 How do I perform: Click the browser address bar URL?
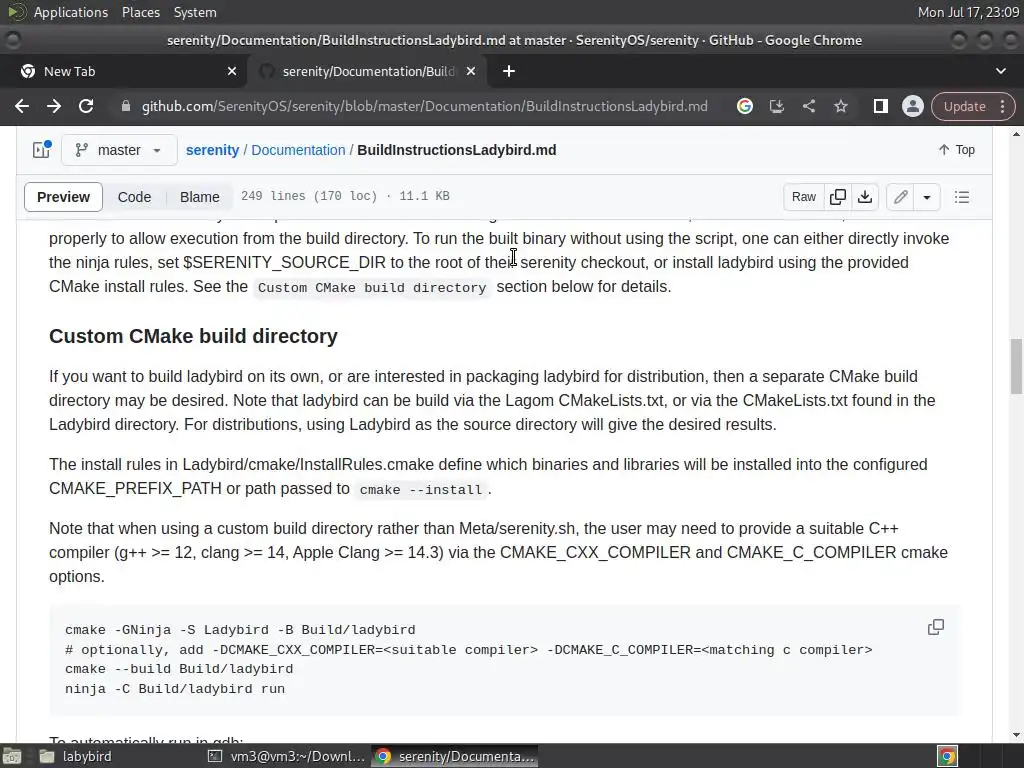click(424, 106)
